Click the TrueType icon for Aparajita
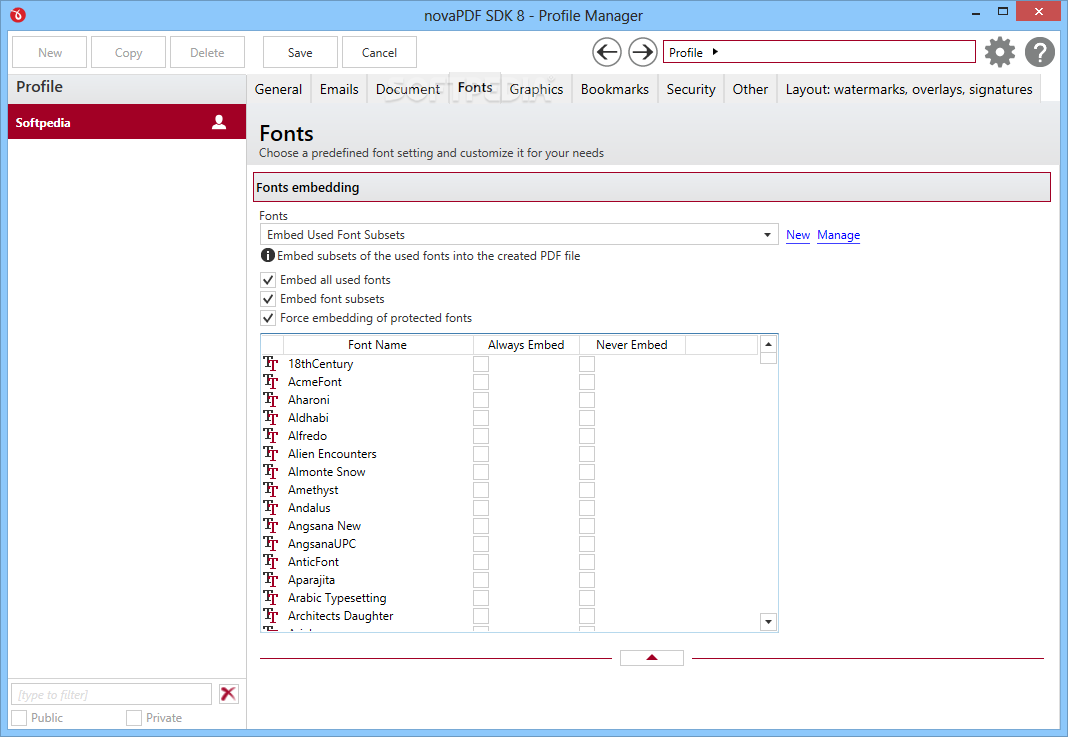This screenshot has width=1068, height=737. coord(270,580)
